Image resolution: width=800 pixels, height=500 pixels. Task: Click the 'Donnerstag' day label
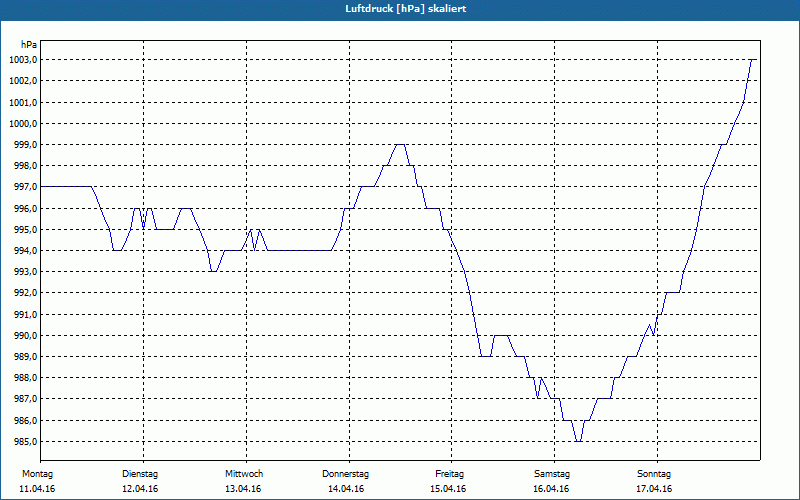click(x=345, y=474)
